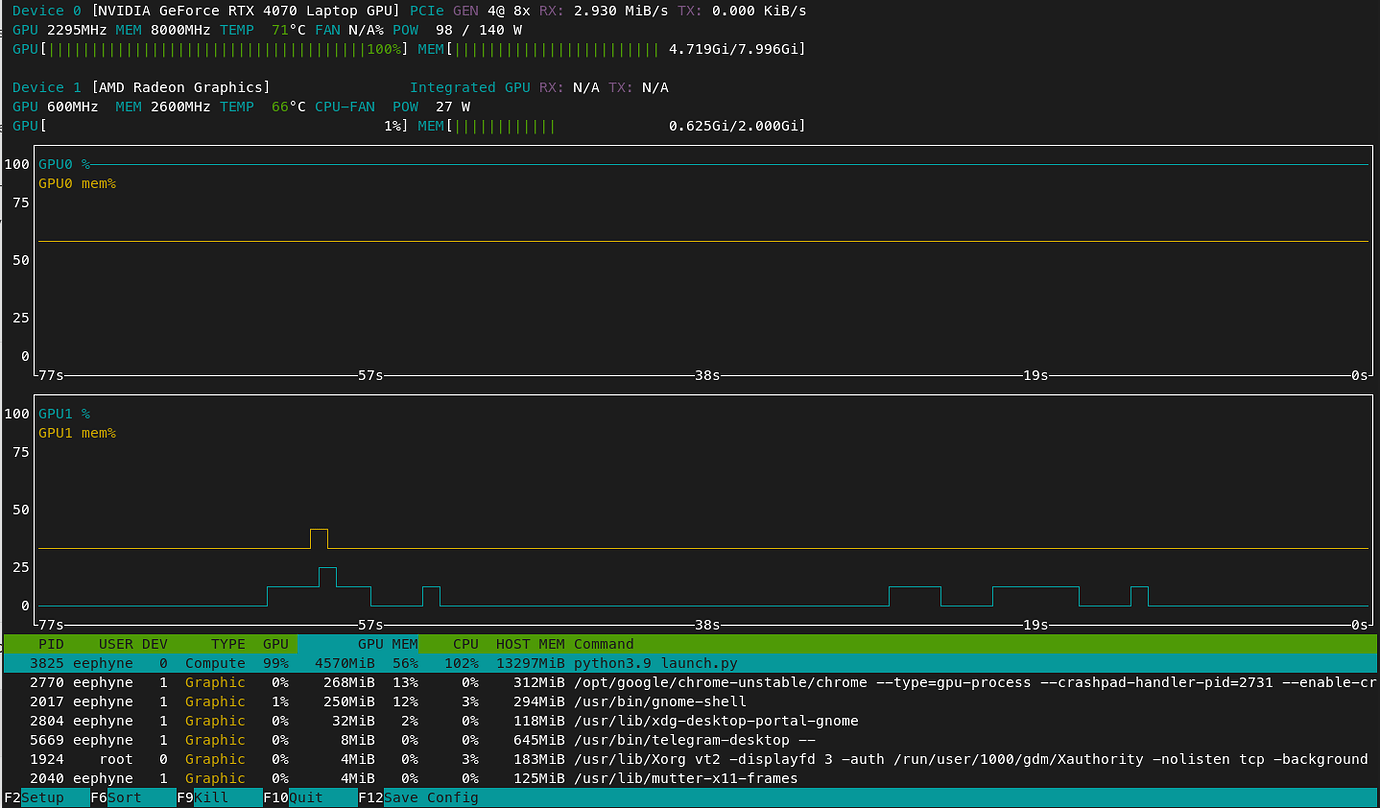Click the GPU1 mem% legend label

(77, 433)
